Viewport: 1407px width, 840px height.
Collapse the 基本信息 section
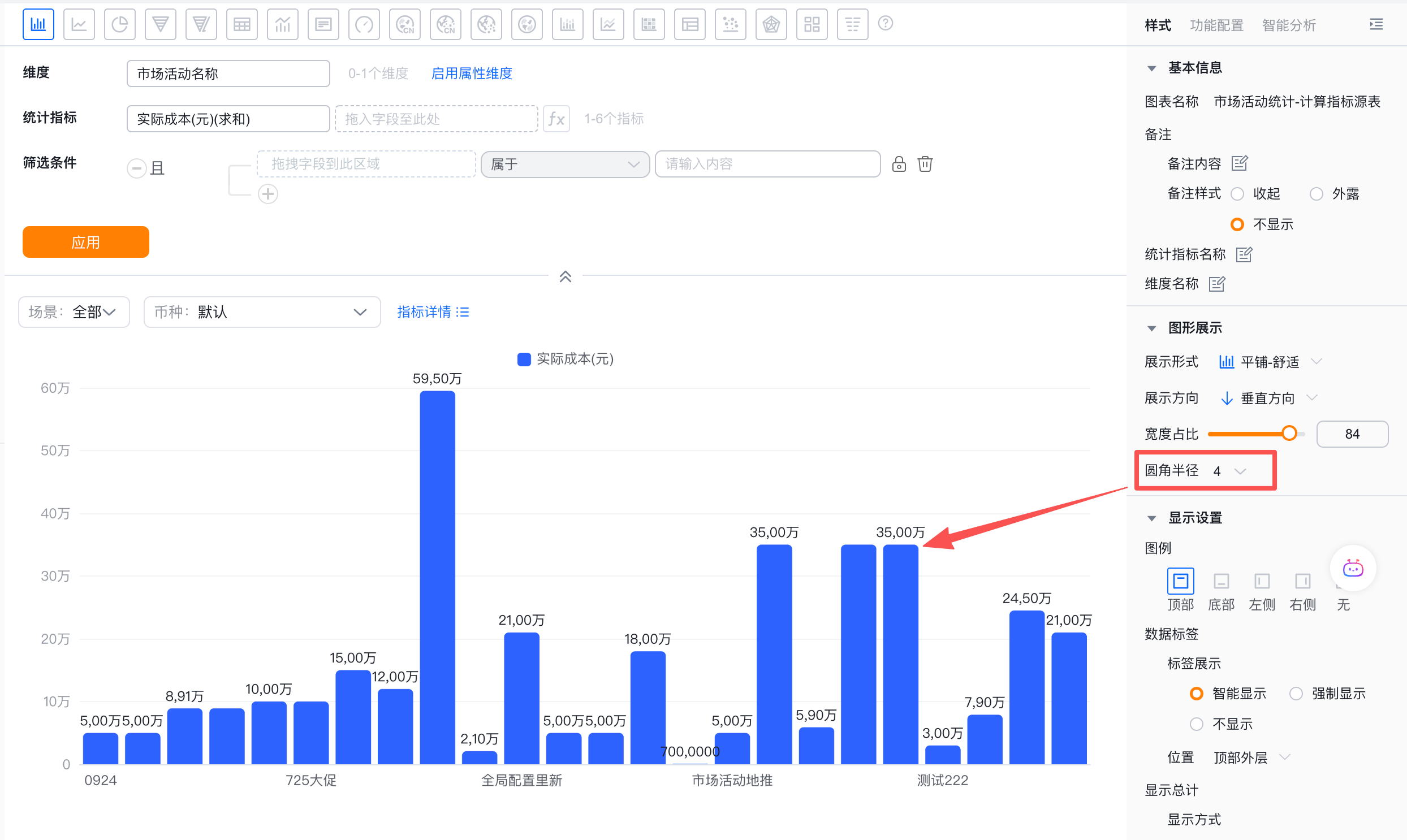pyautogui.click(x=1151, y=68)
